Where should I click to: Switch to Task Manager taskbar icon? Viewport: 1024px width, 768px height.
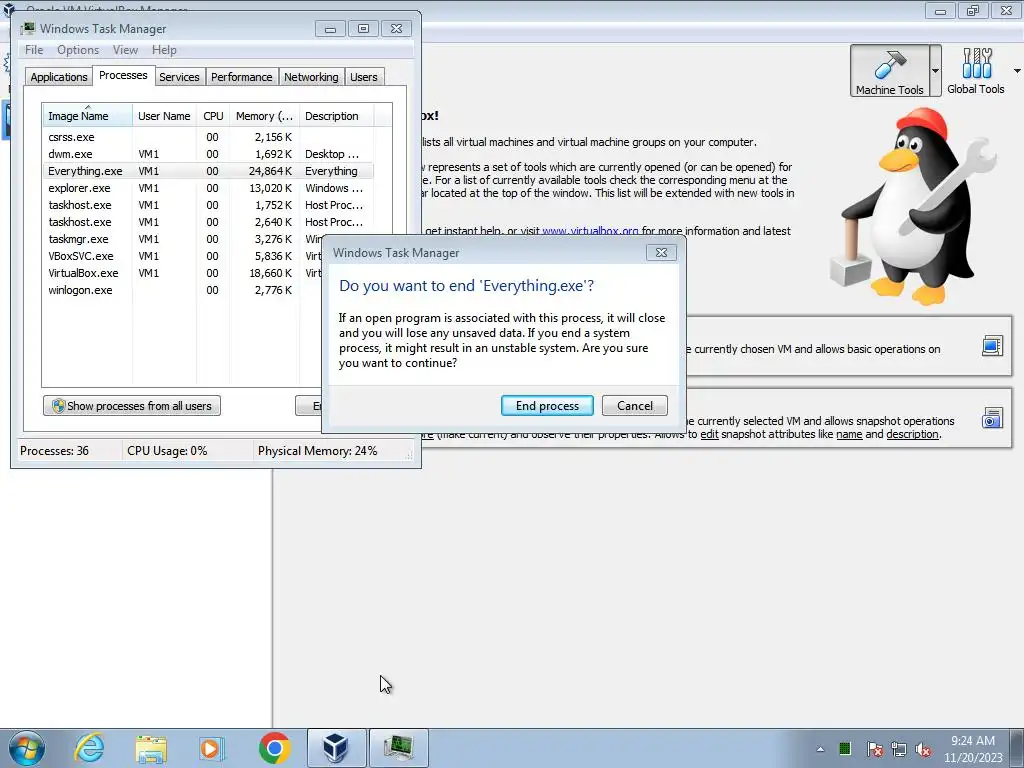398,748
